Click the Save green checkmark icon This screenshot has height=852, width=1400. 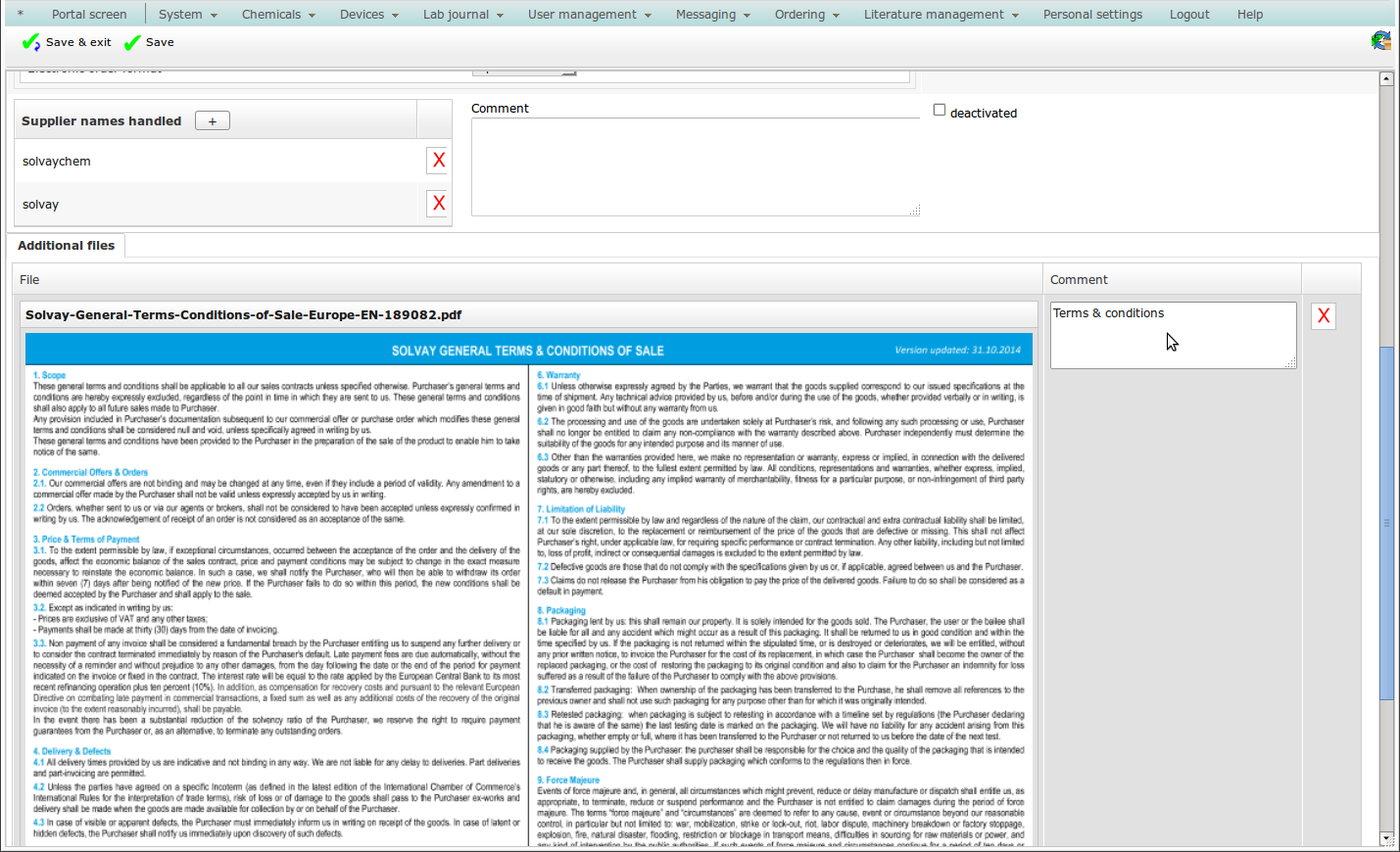(x=132, y=42)
